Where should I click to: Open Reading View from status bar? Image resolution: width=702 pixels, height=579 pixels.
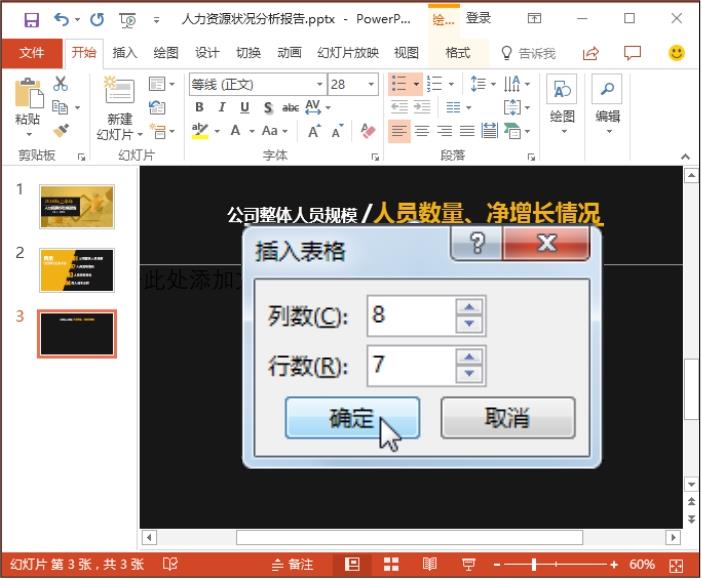pyautogui.click(x=430, y=565)
